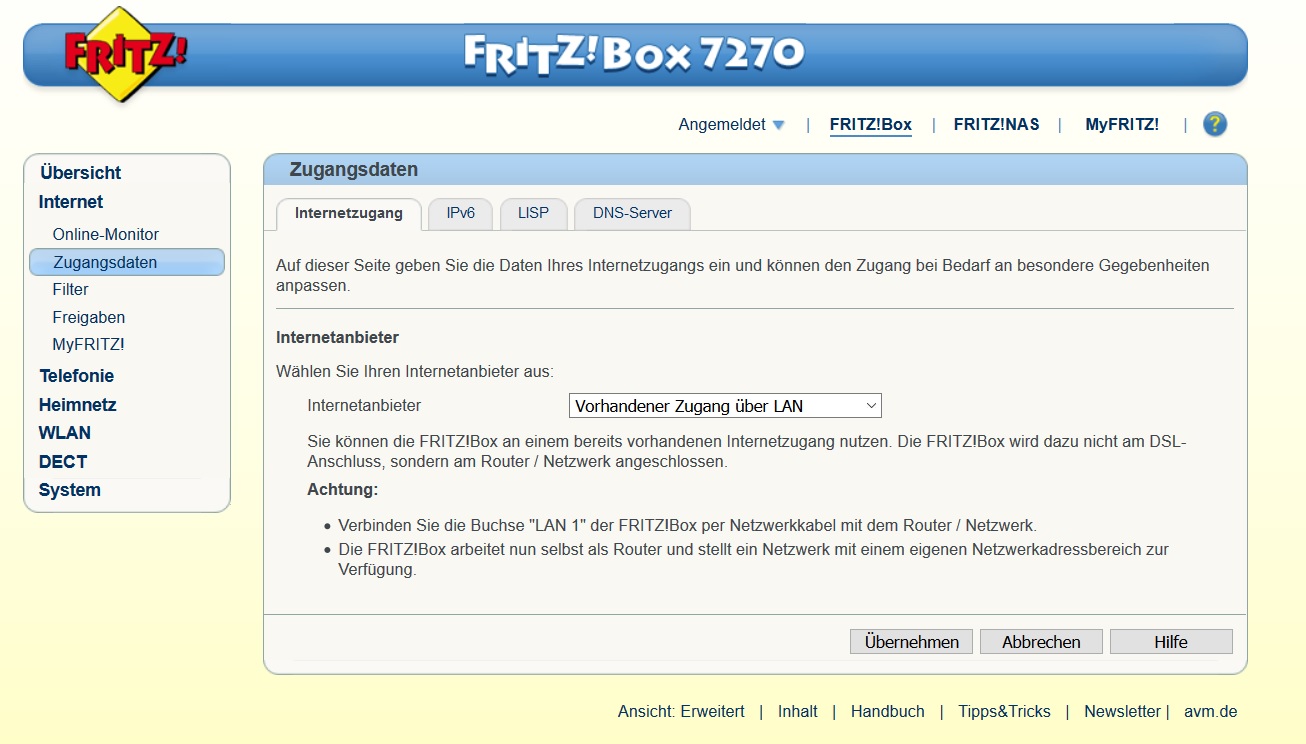
Task: Open the Newsletter footer link
Action: [x=1123, y=712]
